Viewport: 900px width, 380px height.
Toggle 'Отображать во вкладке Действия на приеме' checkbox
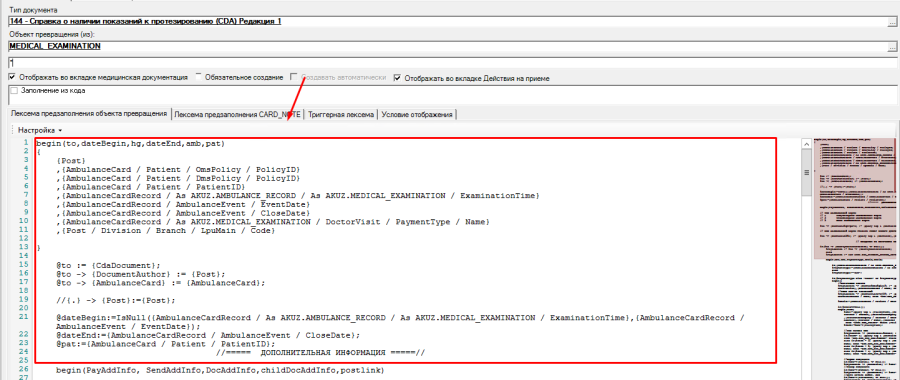[x=397, y=77]
